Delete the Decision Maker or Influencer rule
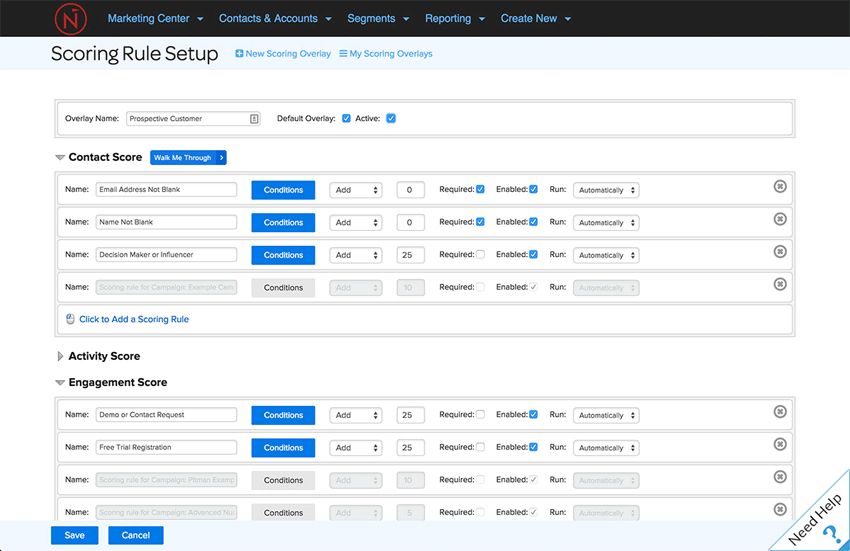Screen dimensions: 850x551 click(780, 251)
